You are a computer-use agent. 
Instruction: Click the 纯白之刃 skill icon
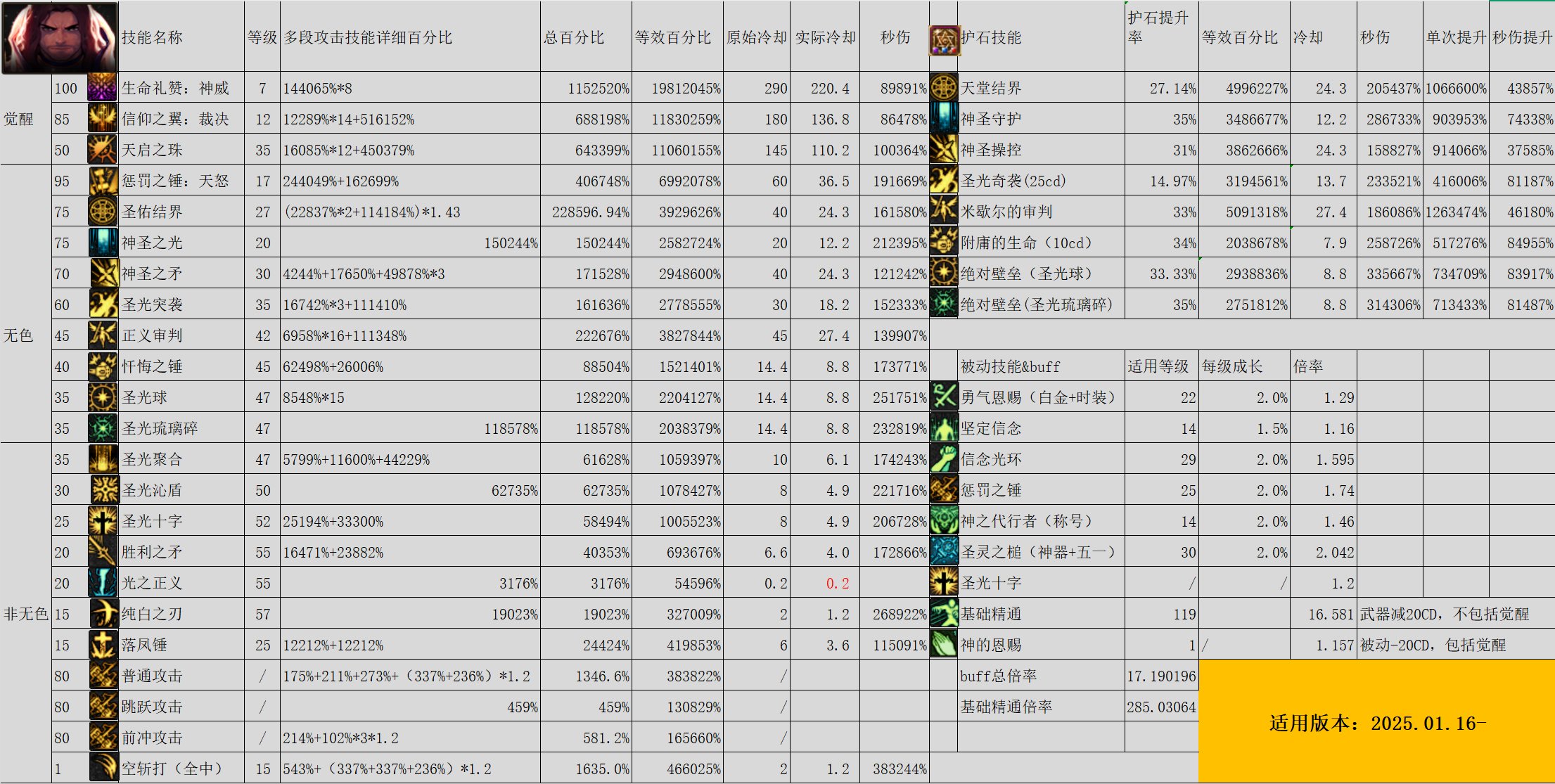(x=104, y=614)
